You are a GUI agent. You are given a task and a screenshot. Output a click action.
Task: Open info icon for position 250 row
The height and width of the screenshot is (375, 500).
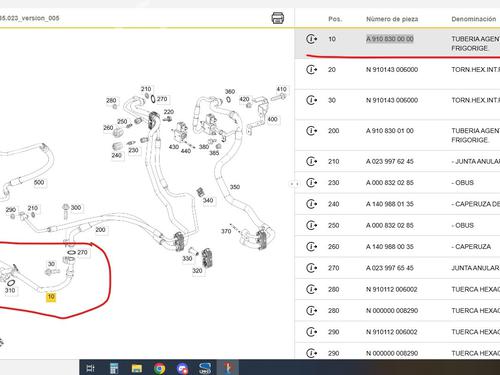(311, 225)
